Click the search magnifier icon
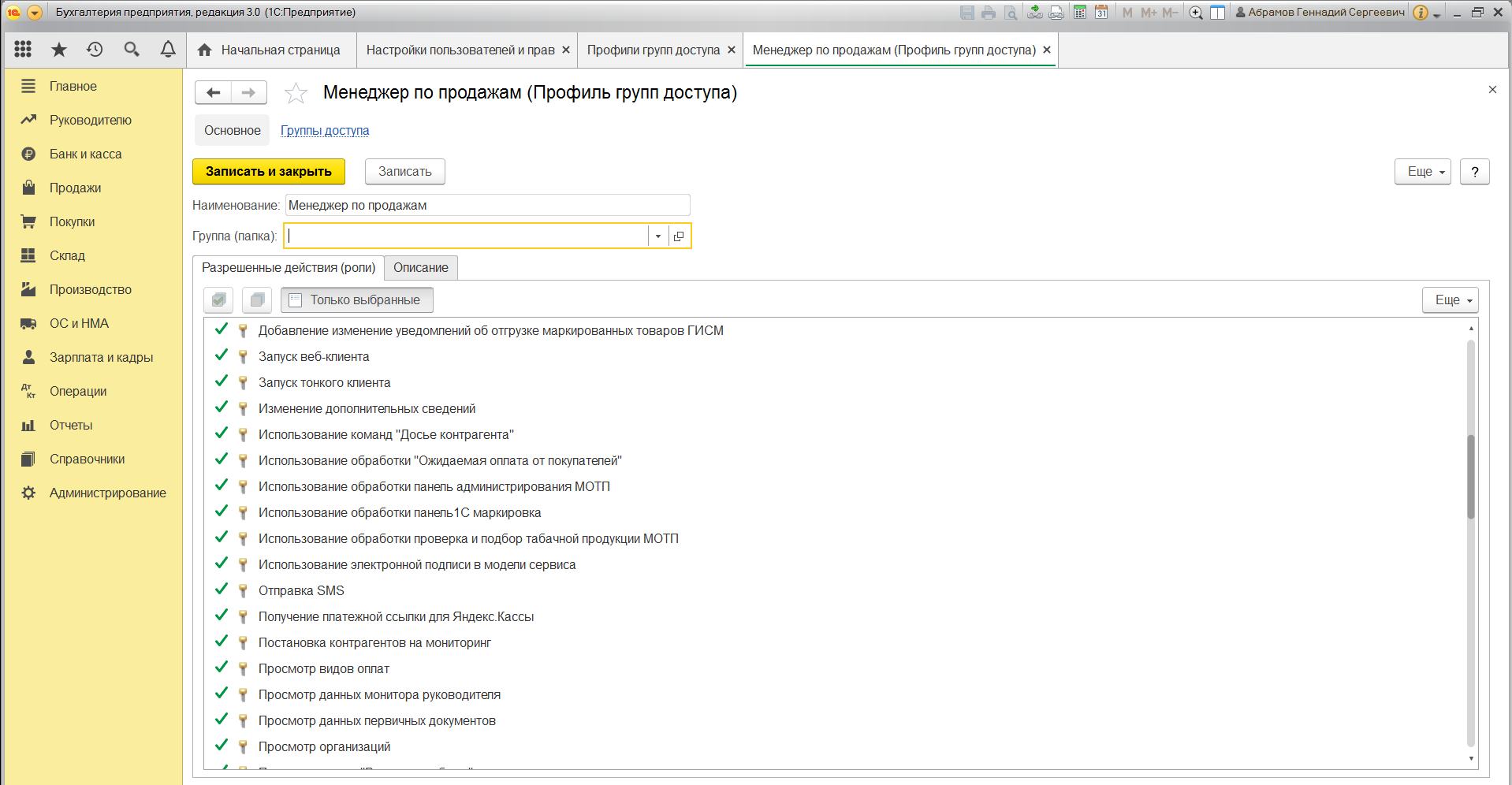 (x=132, y=50)
